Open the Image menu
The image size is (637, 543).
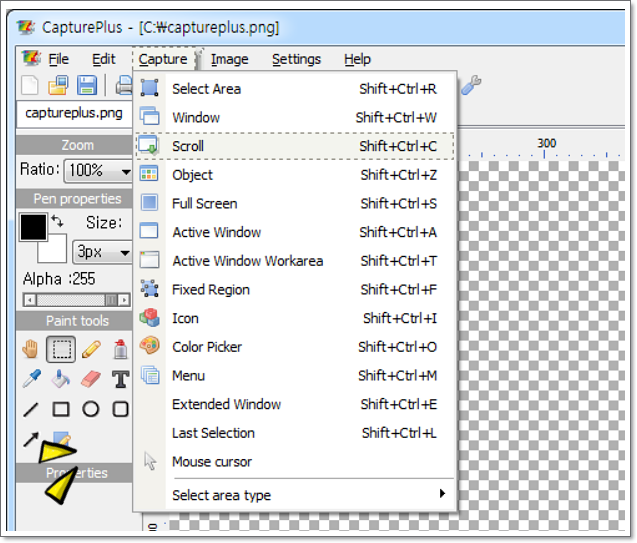click(x=230, y=59)
